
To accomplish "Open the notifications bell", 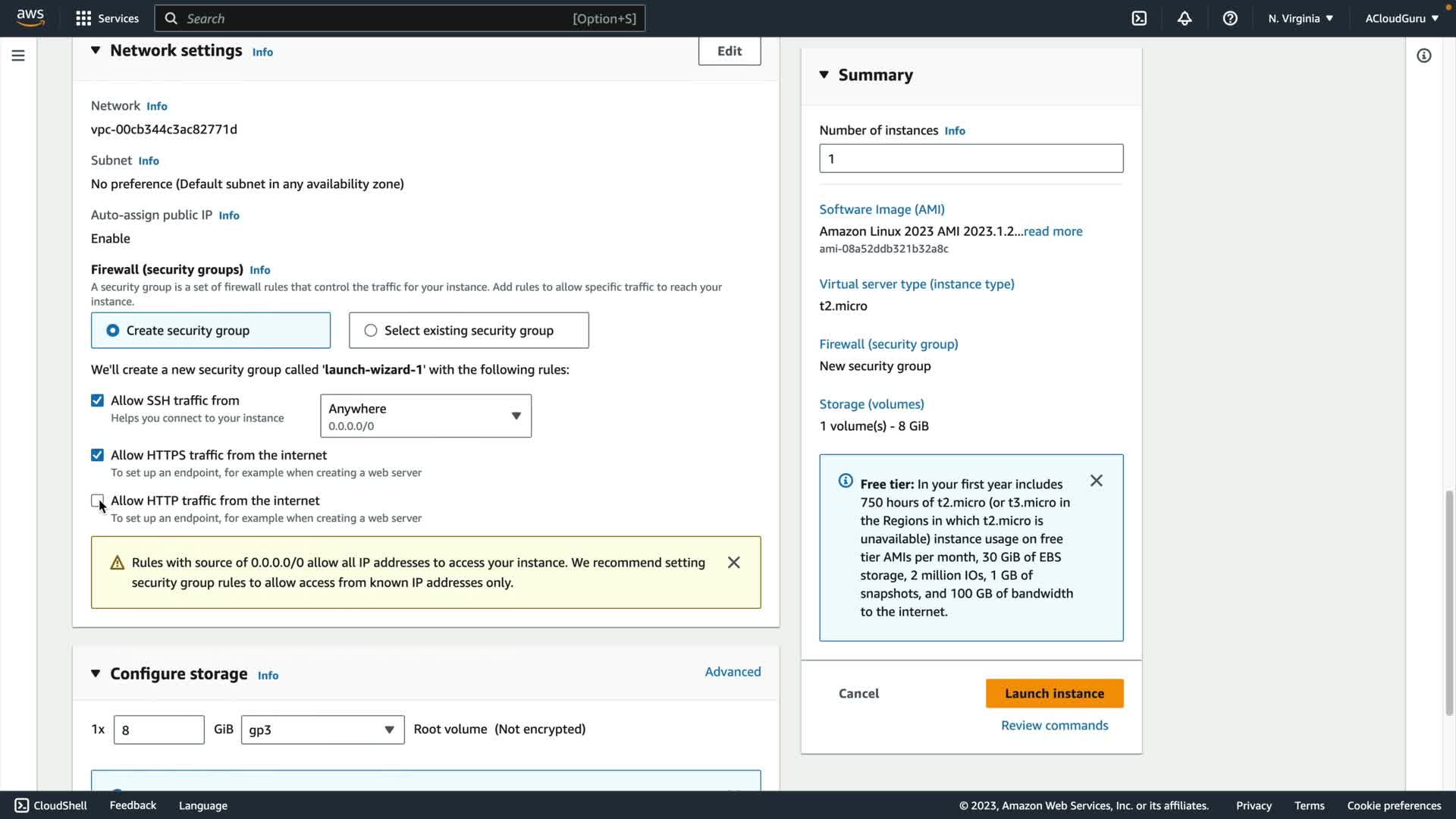I will coord(1185,18).
